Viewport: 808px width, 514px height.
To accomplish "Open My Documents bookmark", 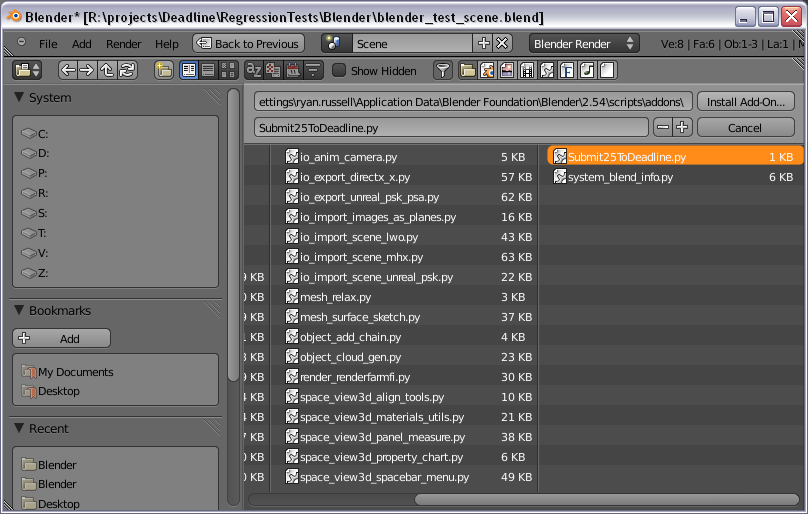I will [115, 372].
